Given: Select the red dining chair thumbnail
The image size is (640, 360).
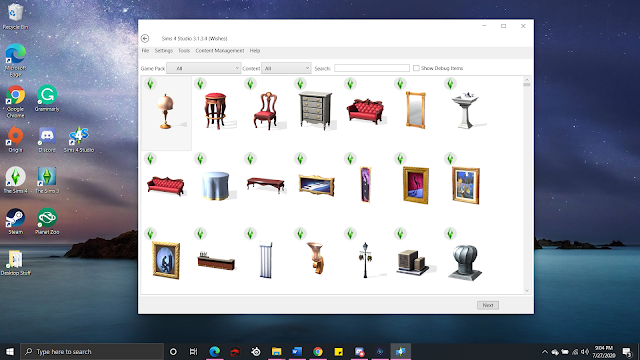Looking at the screenshot, I should tap(266, 111).
